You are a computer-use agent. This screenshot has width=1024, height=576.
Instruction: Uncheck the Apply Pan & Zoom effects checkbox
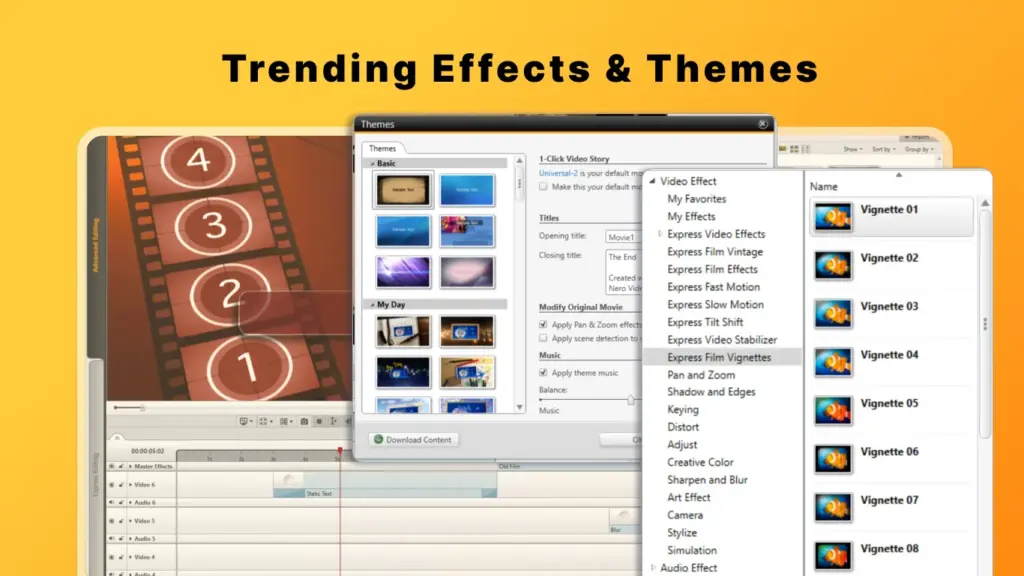[542, 326]
